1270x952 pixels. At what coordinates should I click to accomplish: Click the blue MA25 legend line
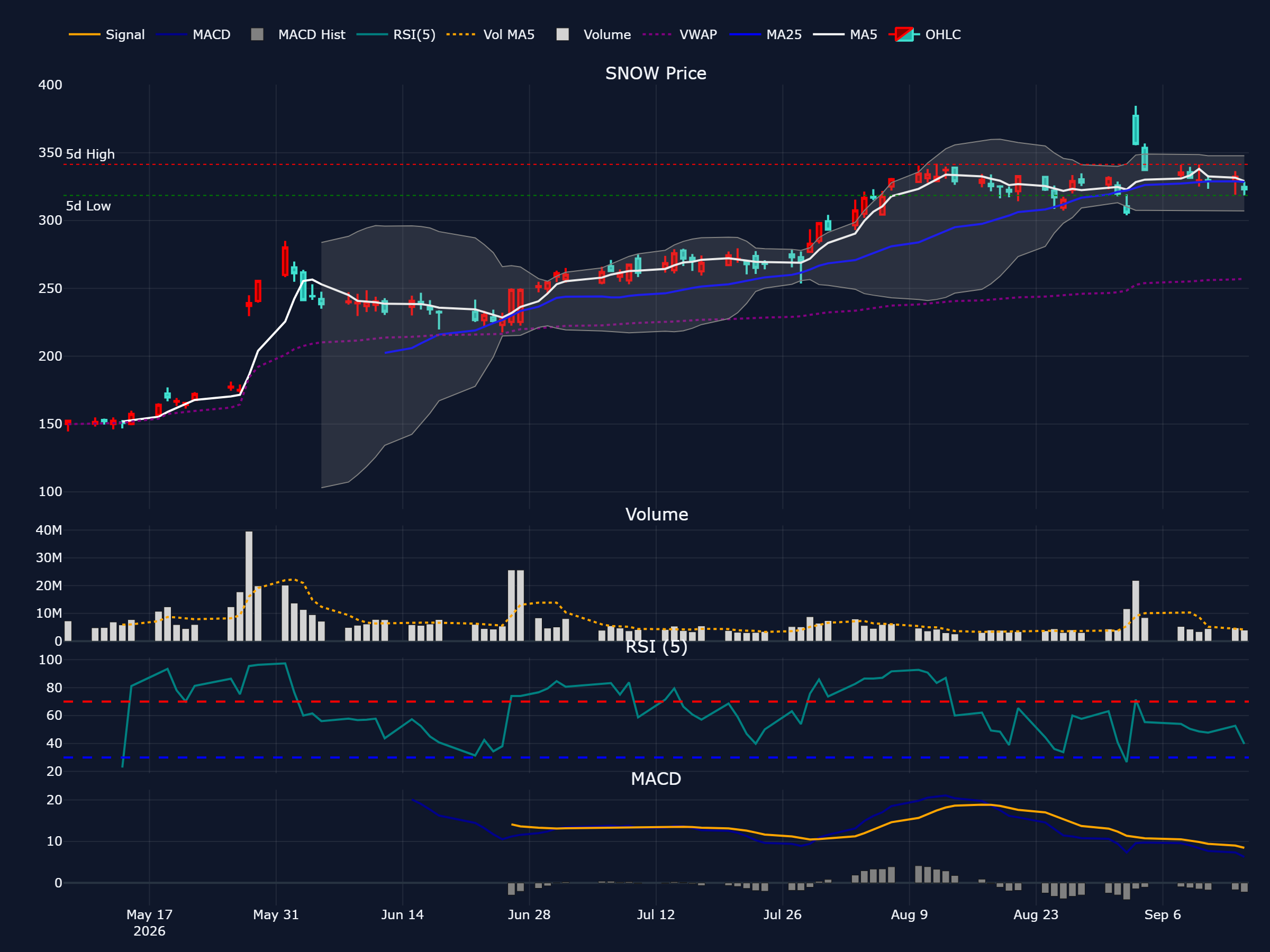(x=745, y=34)
